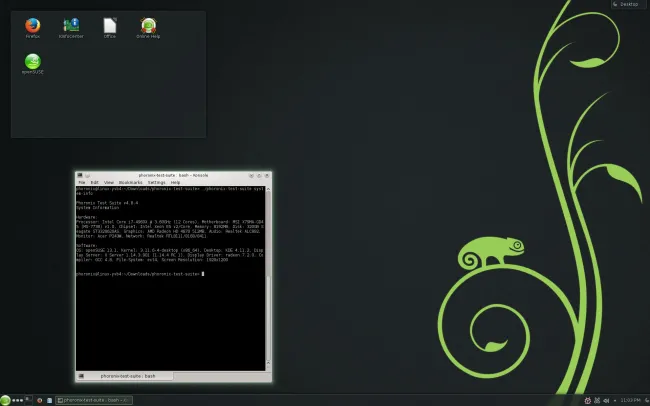
Task: Click the terminal prompt cursor line
Action: (140, 274)
